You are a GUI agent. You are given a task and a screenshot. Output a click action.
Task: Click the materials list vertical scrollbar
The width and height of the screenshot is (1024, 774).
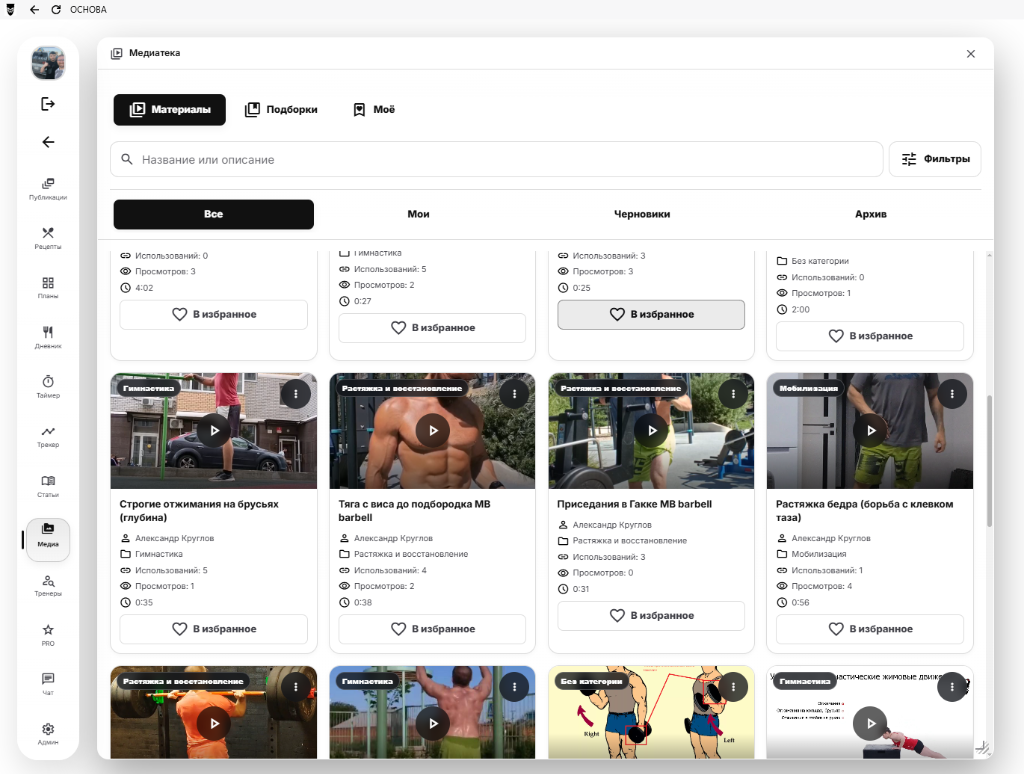pos(989,460)
